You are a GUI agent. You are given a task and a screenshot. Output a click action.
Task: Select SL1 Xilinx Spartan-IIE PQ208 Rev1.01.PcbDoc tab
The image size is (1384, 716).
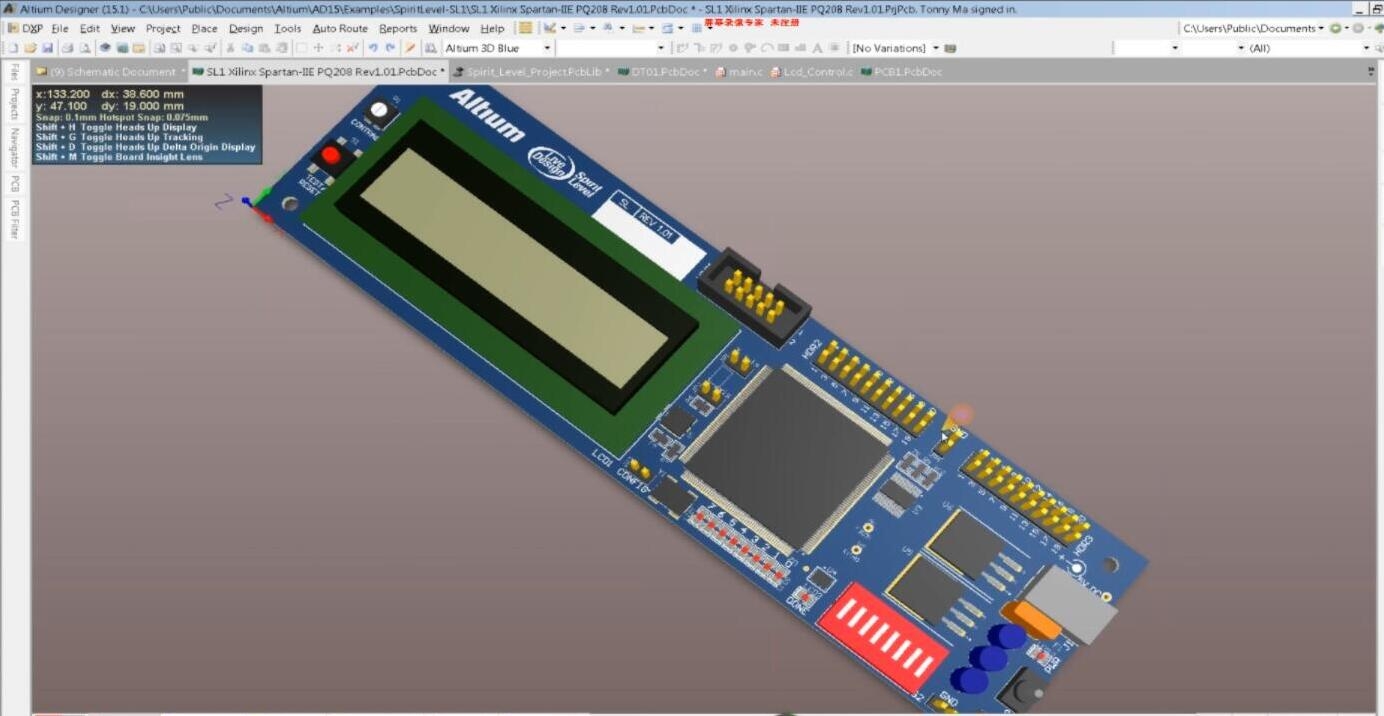319,72
